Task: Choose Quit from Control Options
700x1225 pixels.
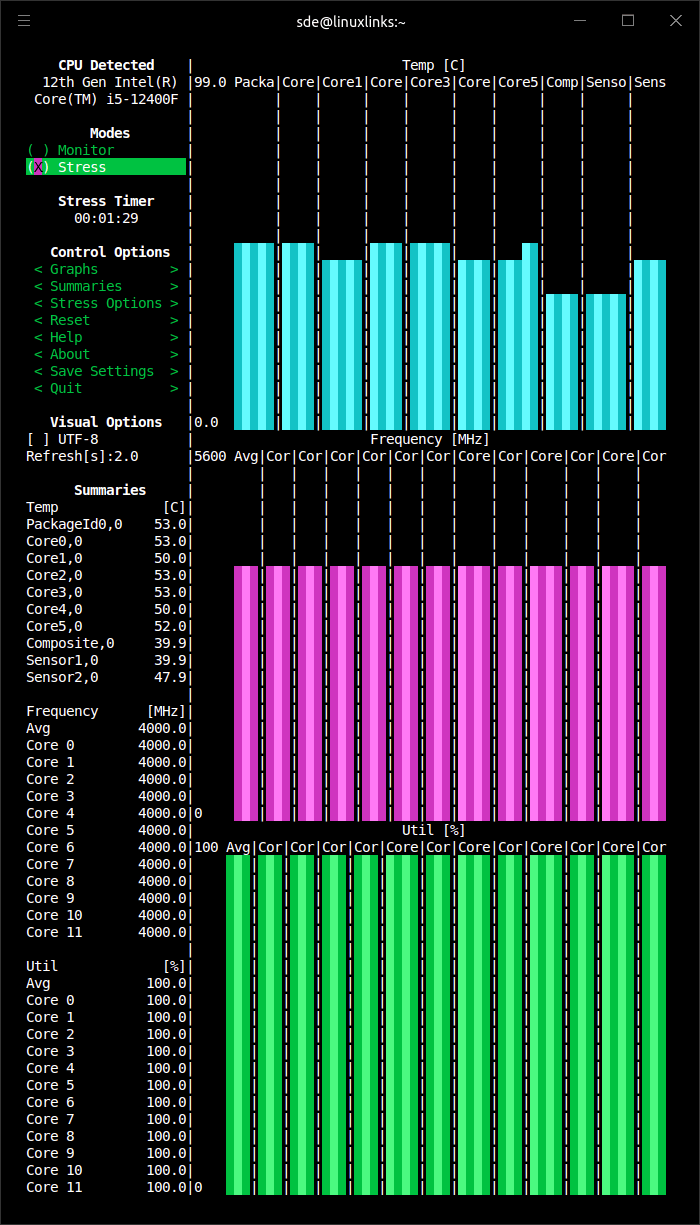Action: pyautogui.click(x=106, y=388)
